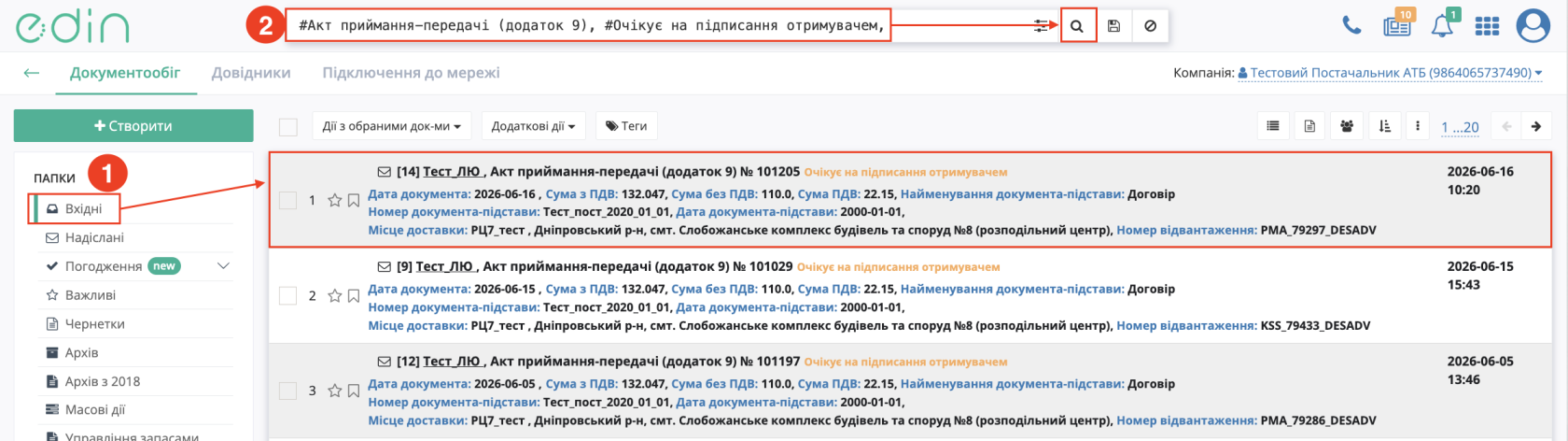Select checkbox for document row 1
Image resolution: width=1568 pixels, height=441 pixels.
288,200
